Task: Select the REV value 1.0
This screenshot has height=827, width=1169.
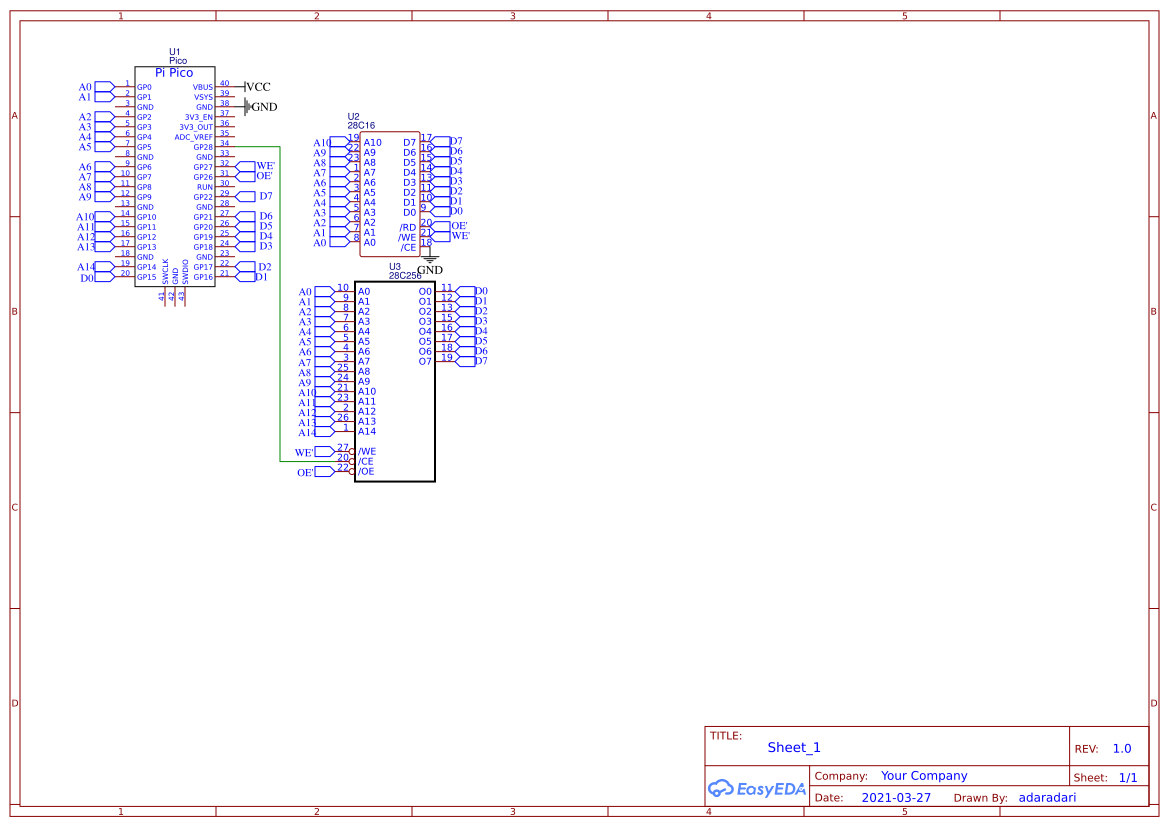Action: tap(1121, 748)
